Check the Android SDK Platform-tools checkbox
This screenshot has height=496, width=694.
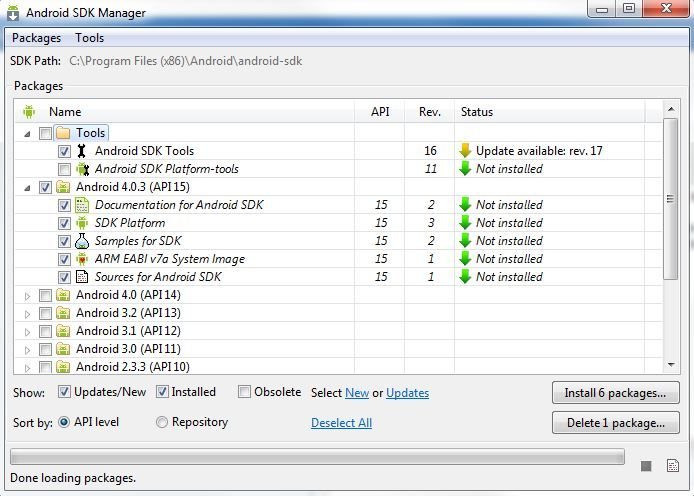pos(64,169)
